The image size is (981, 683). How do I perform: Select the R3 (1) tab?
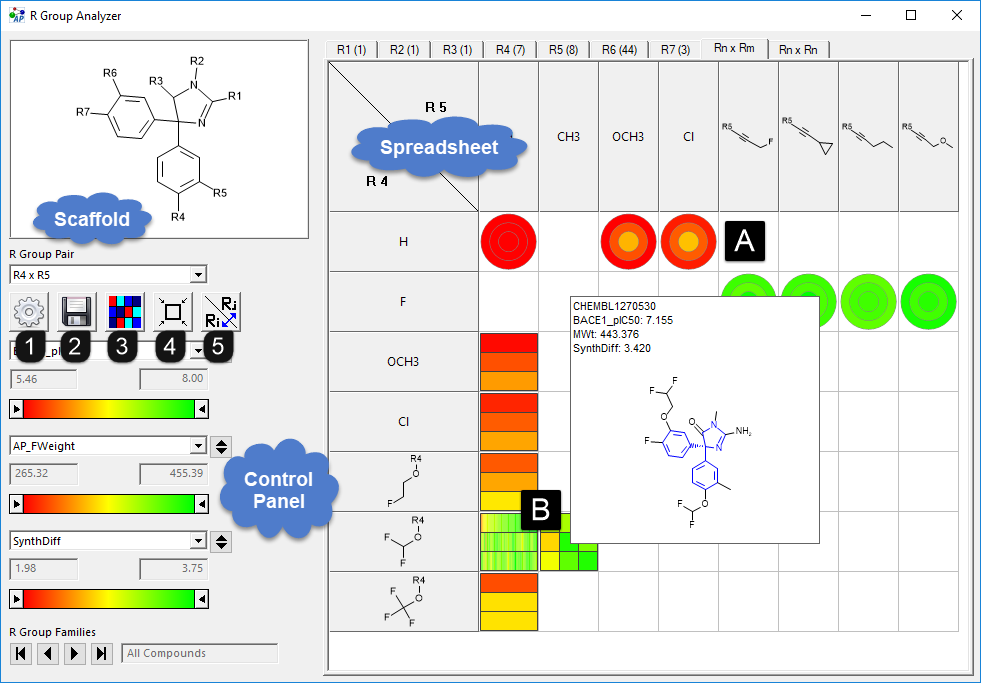[x=457, y=49]
